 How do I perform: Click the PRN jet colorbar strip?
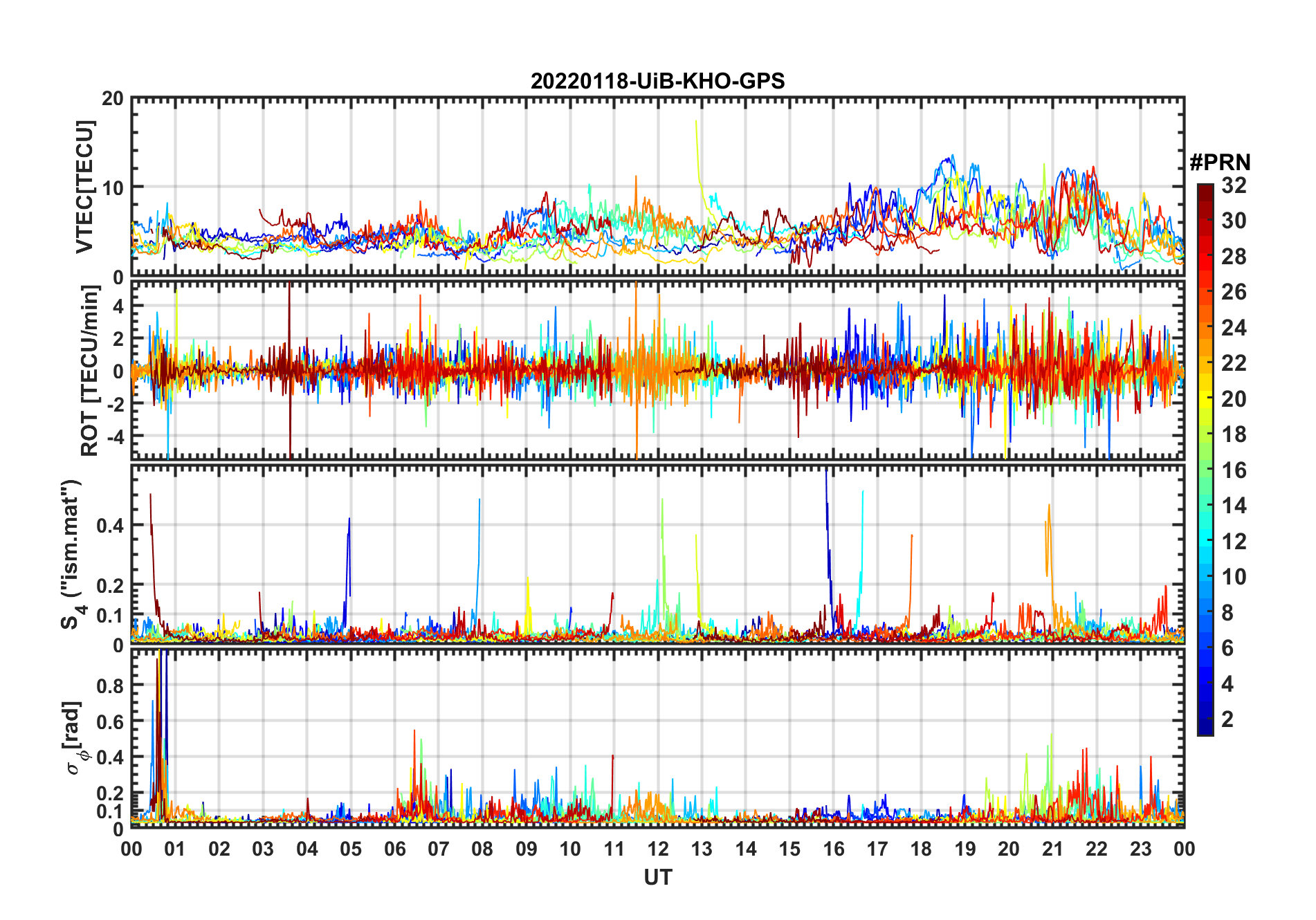[1205, 459]
